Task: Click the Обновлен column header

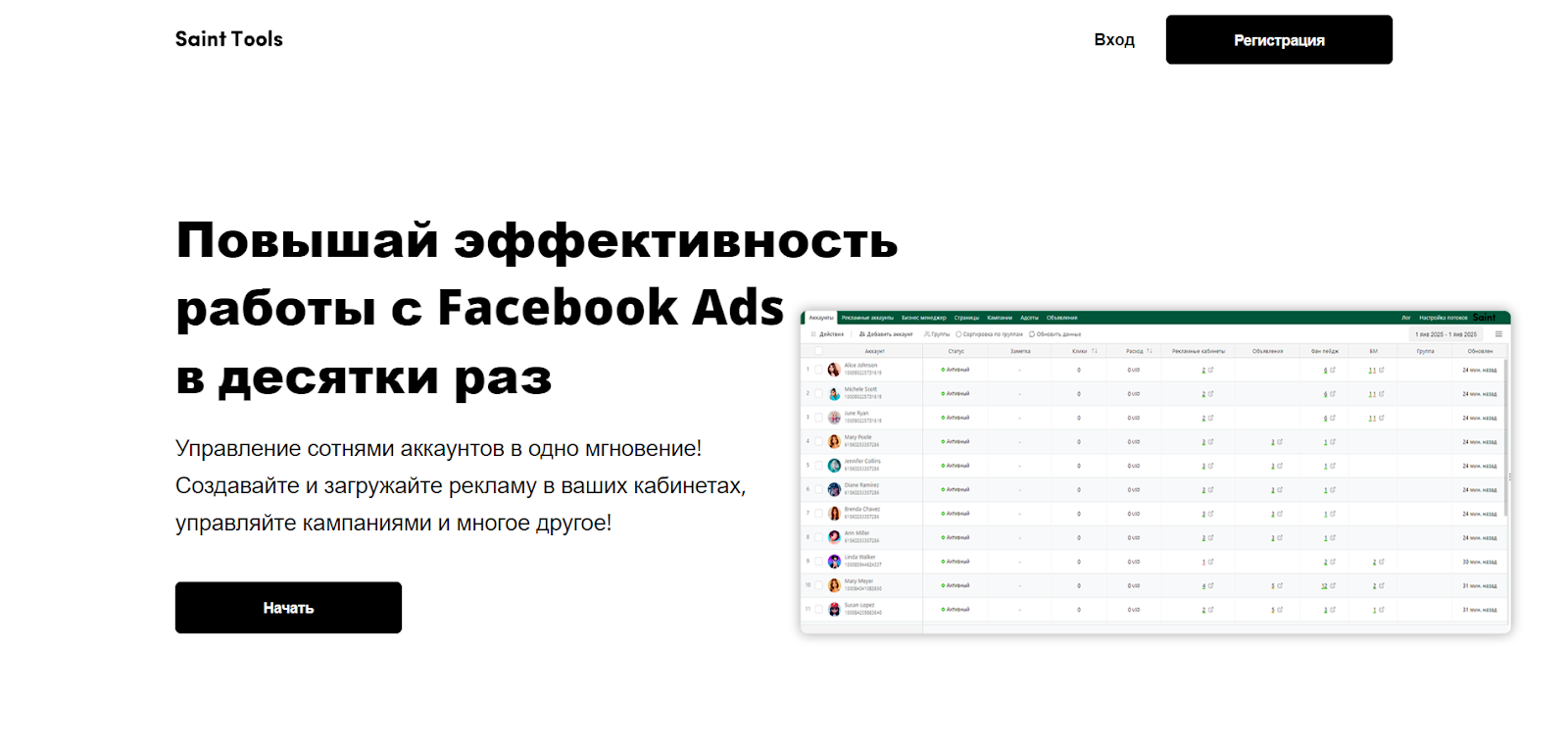Action: pos(1480,351)
